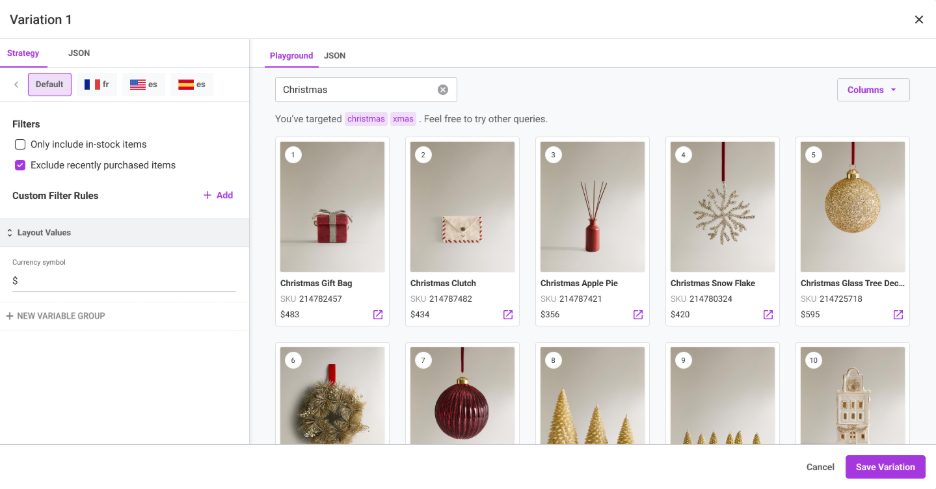Close the Variation 1 dialog
The image size is (936, 489).
919,20
